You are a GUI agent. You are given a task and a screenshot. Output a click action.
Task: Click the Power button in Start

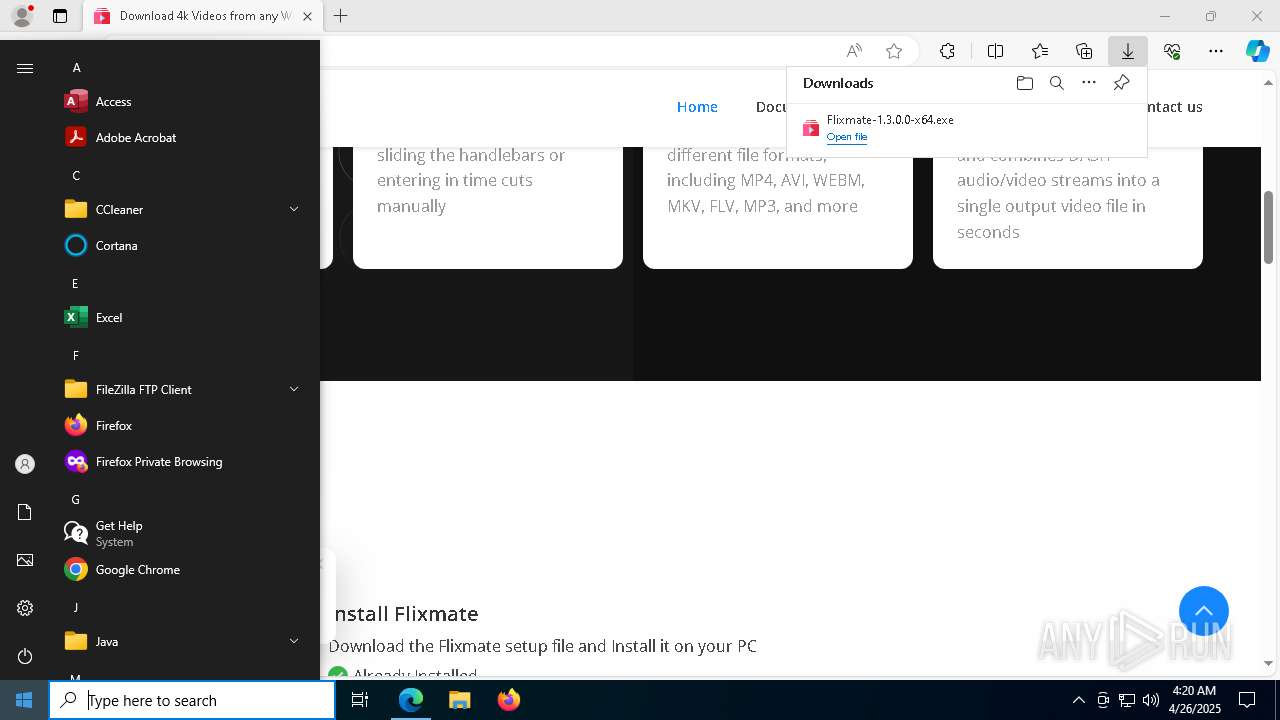pyautogui.click(x=25, y=656)
